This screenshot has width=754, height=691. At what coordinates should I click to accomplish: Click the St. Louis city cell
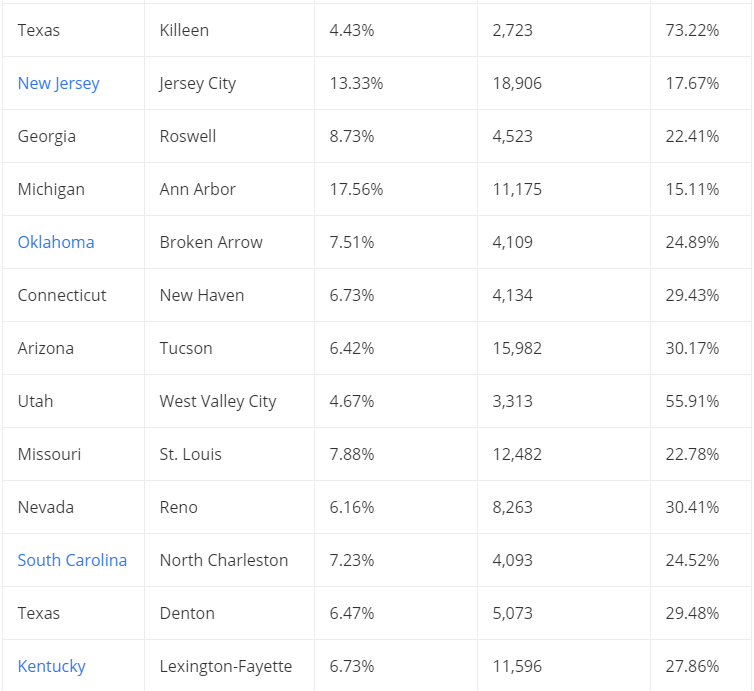pos(190,454)
